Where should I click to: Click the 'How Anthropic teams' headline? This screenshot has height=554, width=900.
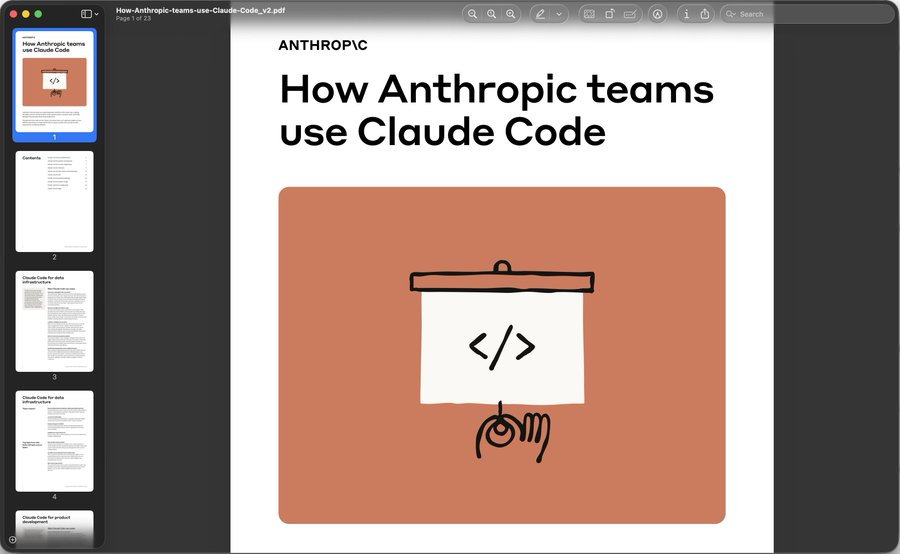click(497, 90)
